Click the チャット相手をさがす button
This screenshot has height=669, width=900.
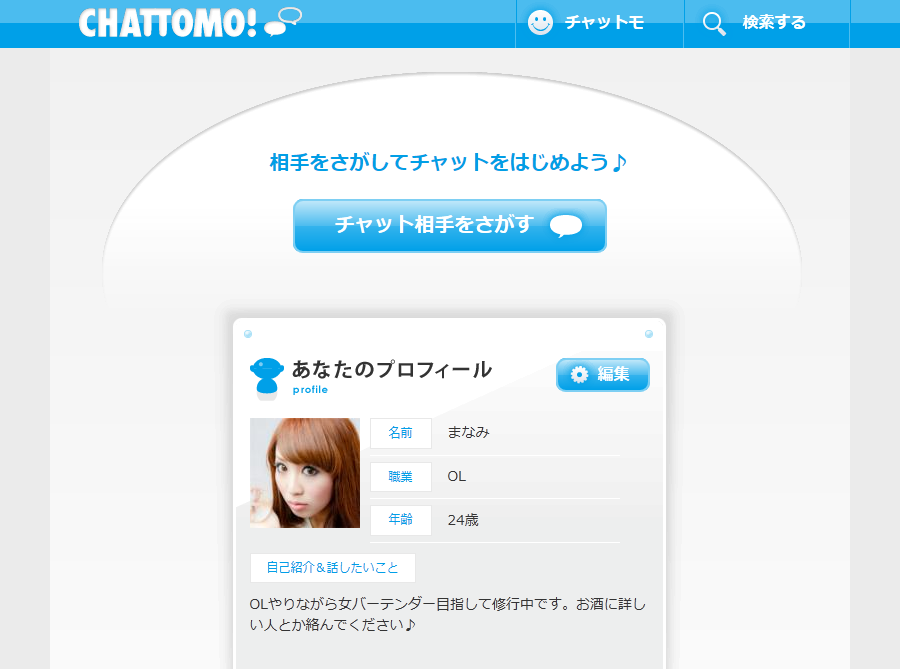click(449, 225)
